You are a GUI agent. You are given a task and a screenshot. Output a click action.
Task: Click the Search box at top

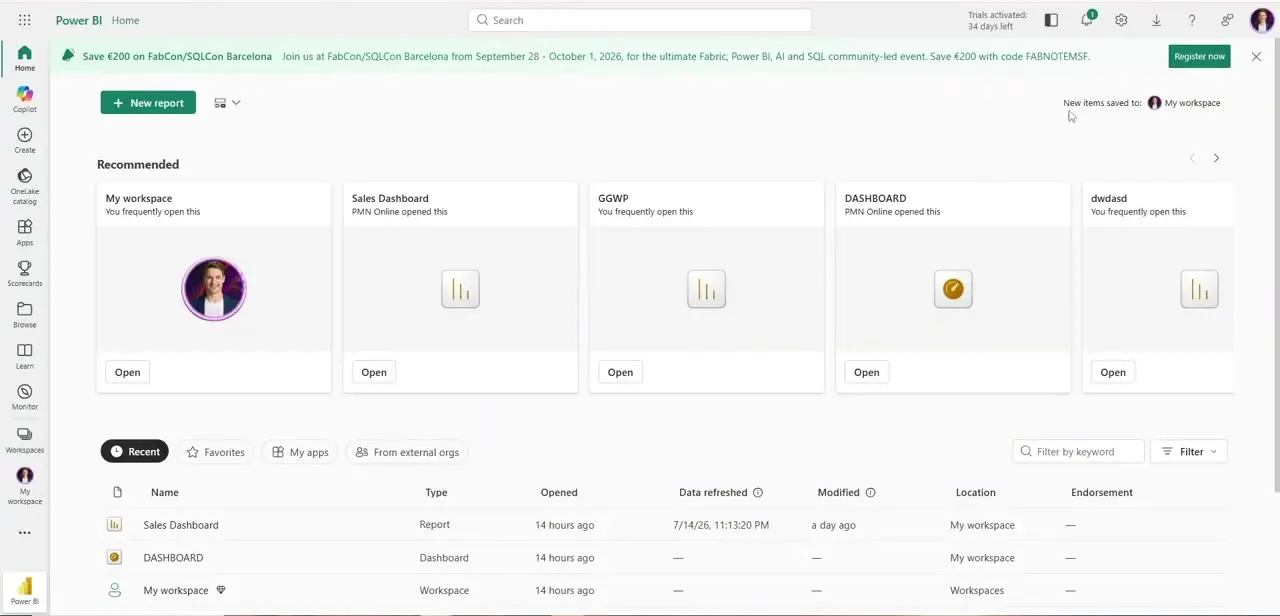coord(640,20)
